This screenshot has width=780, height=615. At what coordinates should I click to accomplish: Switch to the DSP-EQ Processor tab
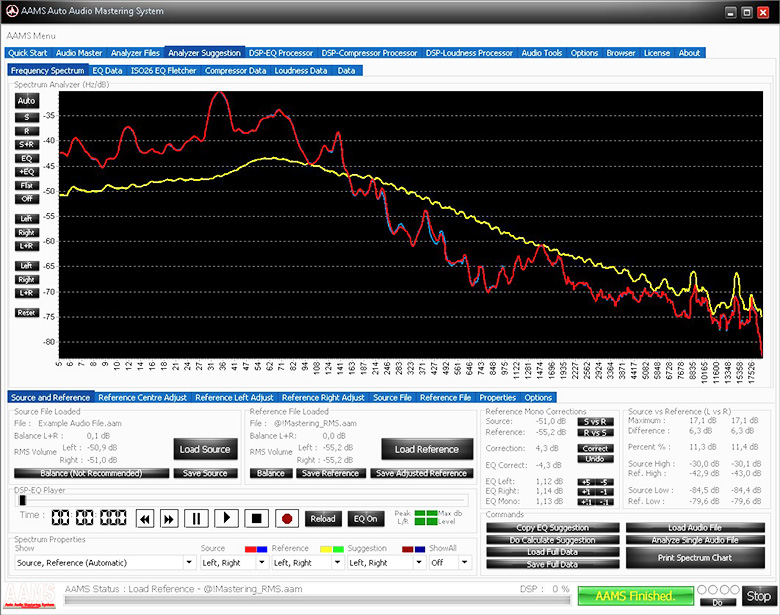click(x=281, y=53)
